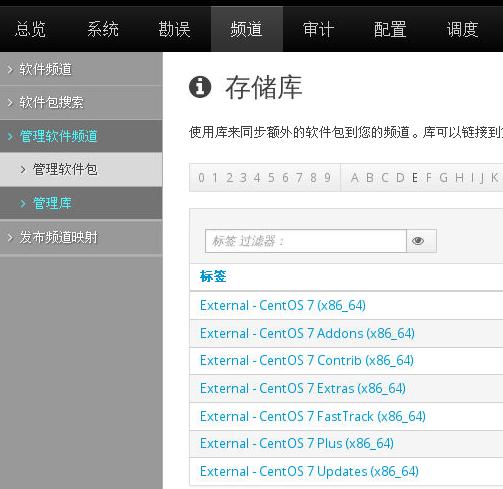503x489 pixels.
Task: Open External - CentOS 7 Extras repository
Action: [x=303, y=389]
